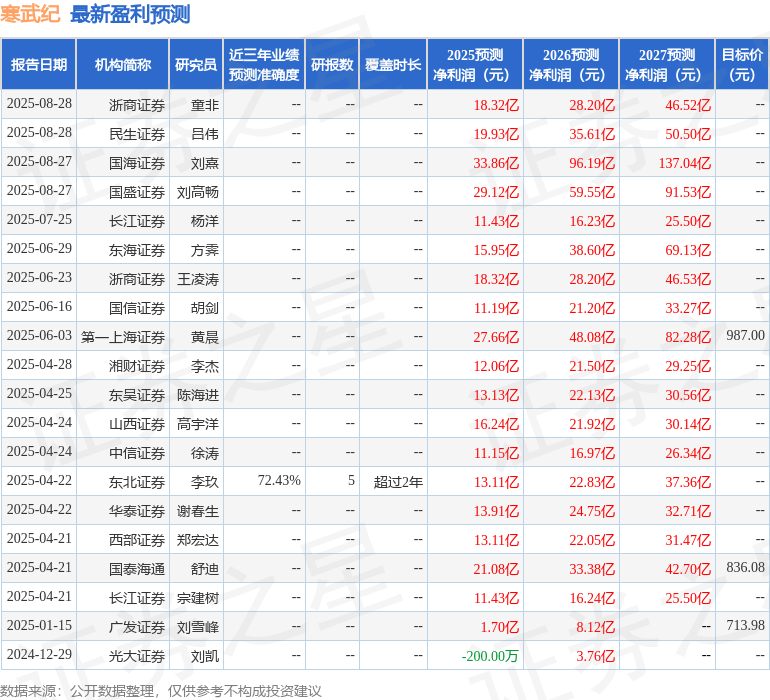Click the 72.43% accuracy value
This screenshot has height=700, width=770.
point(279,480)
